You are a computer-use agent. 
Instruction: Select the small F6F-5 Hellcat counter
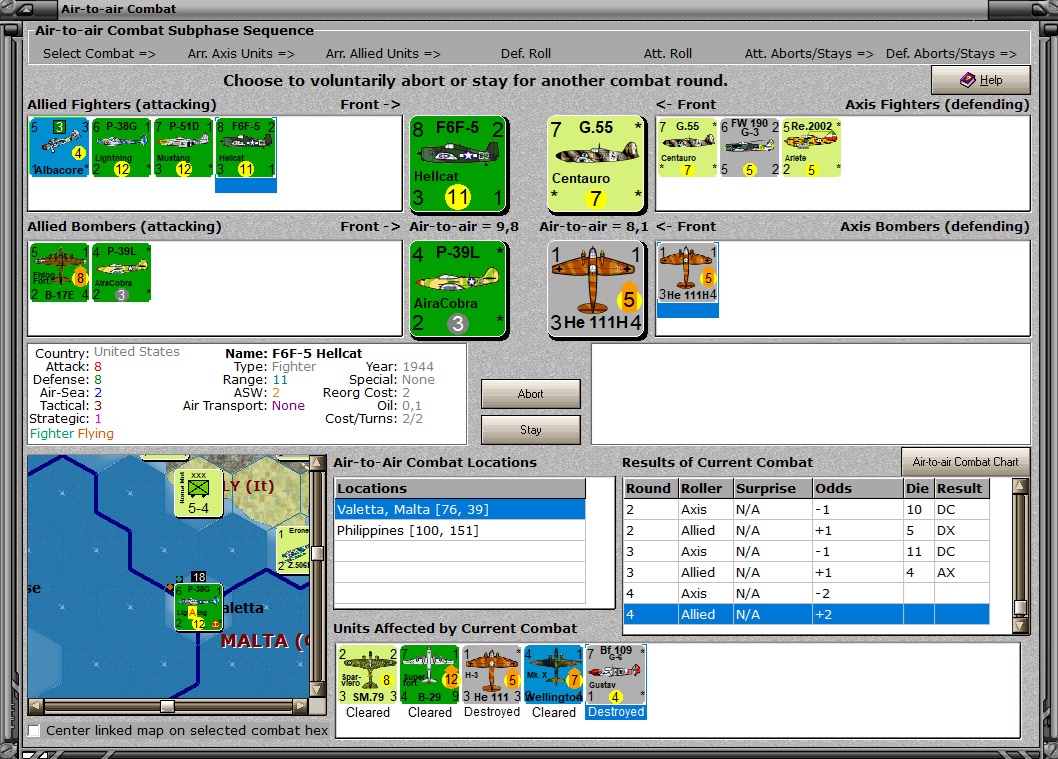pos(246,148)
